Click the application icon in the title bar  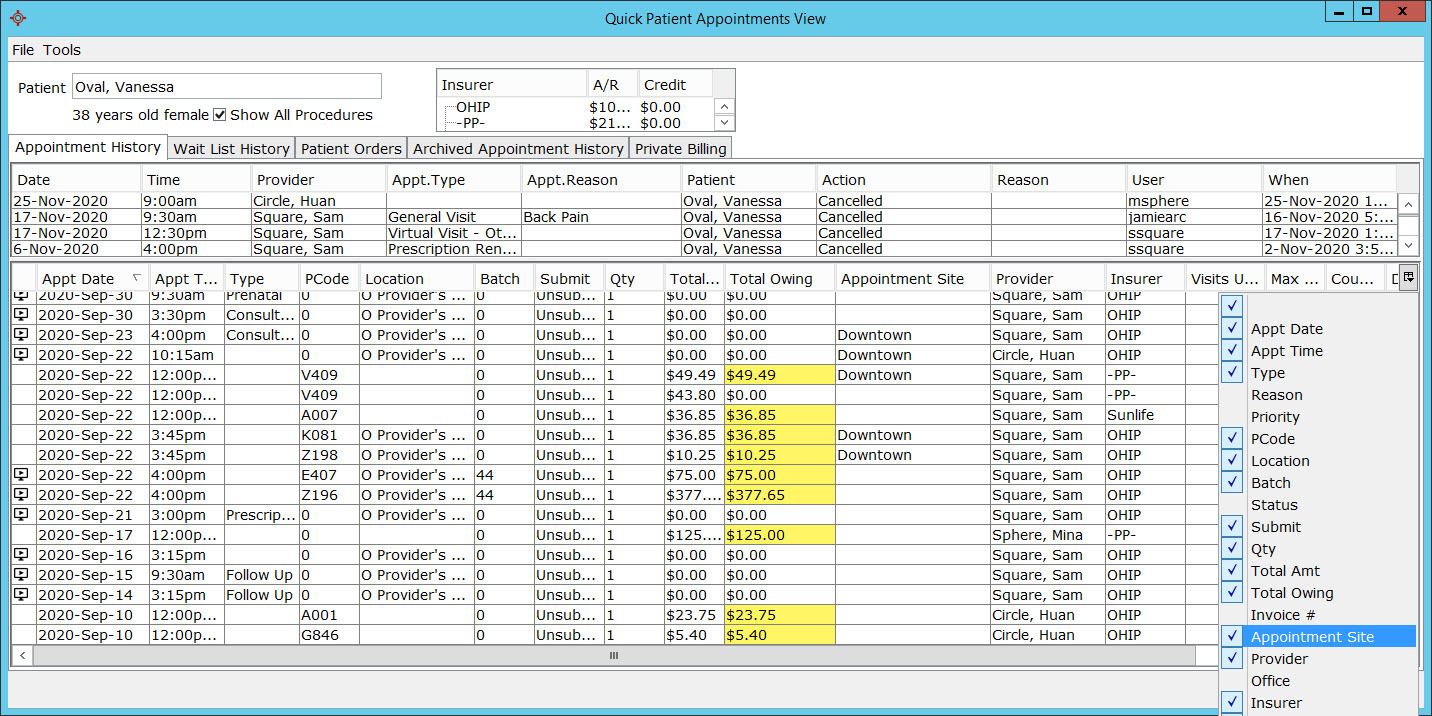tap(17, 18)
